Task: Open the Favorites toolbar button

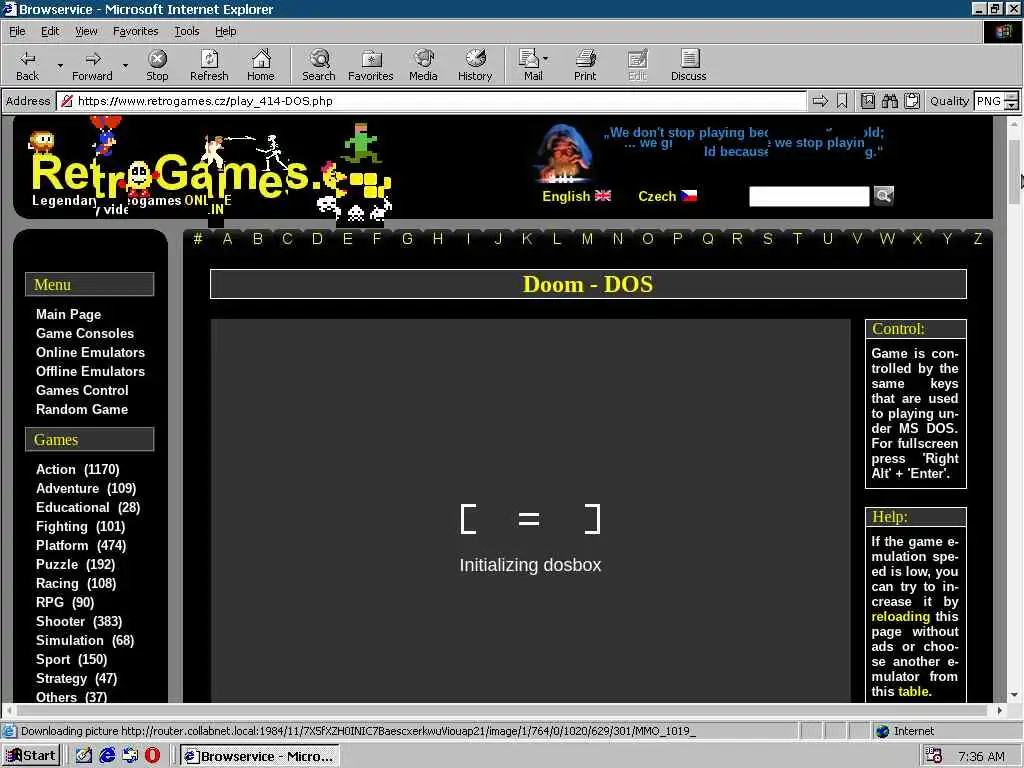Action: click(370, 65)
